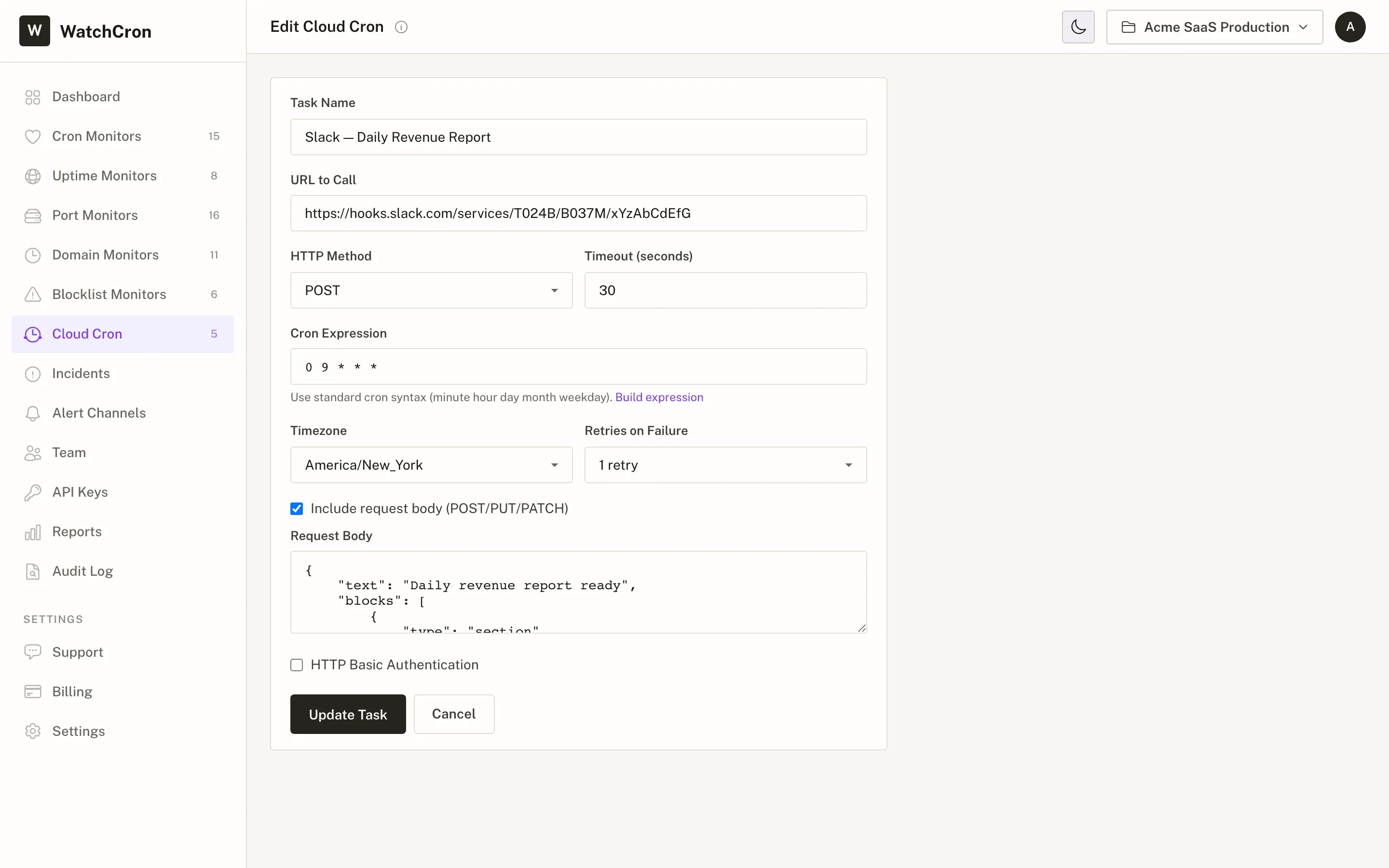Image resolution: width=1389 pixels, height=868 pixels.
Task: Click the Billing card icon
Action: tap(33, 692)
